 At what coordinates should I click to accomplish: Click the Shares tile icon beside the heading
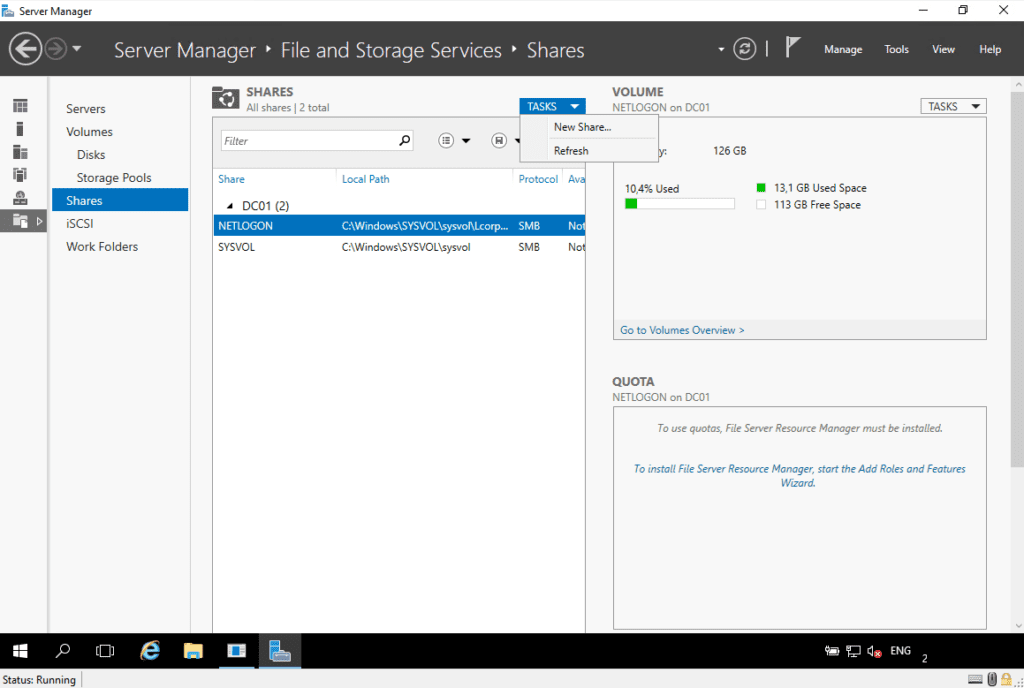(226, 99)
